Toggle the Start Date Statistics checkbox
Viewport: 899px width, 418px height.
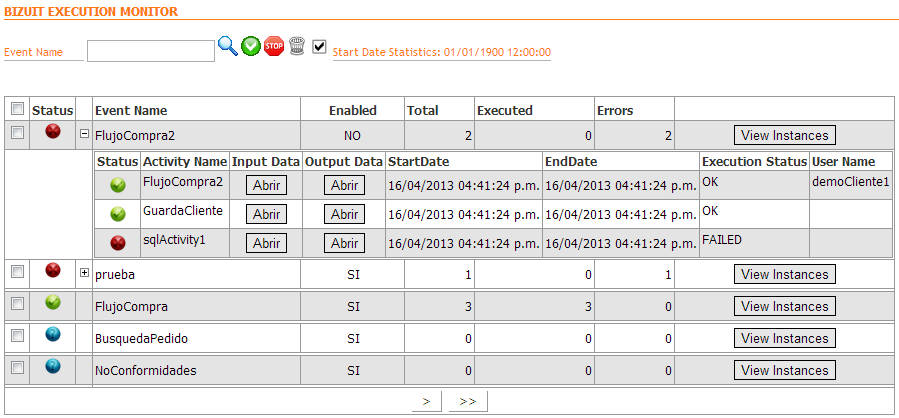coord(319,46)
